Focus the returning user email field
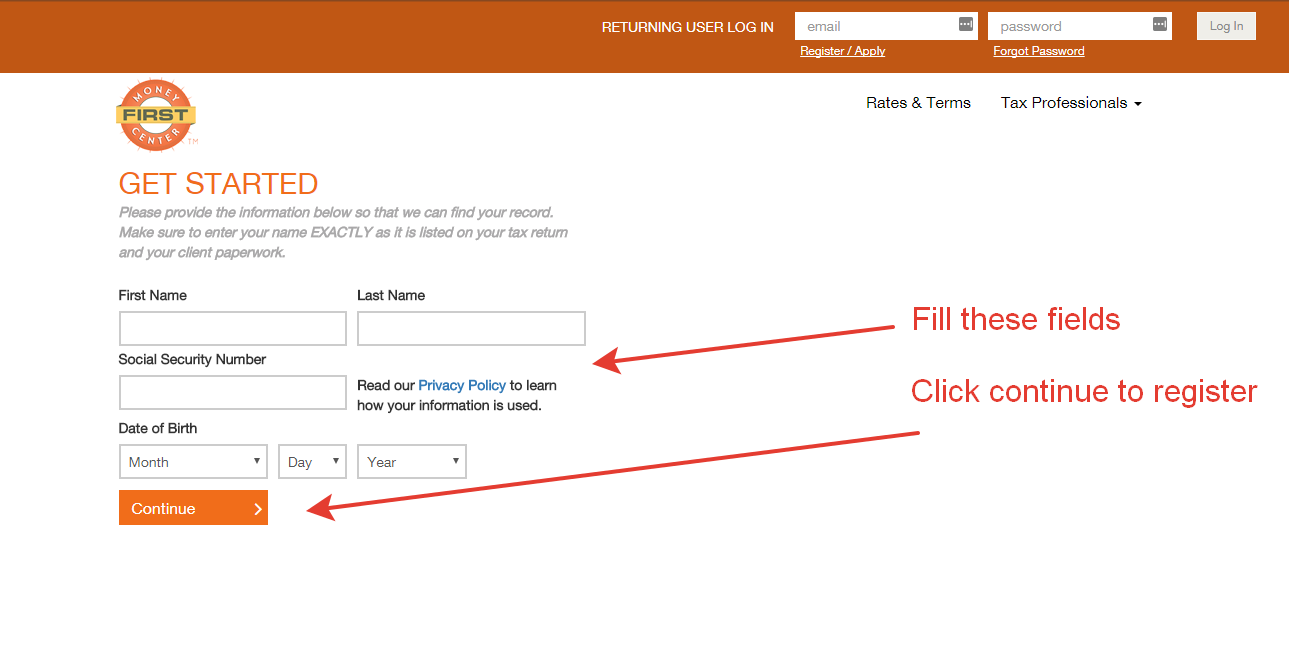1289x665 pixels. tap(886, 26)
